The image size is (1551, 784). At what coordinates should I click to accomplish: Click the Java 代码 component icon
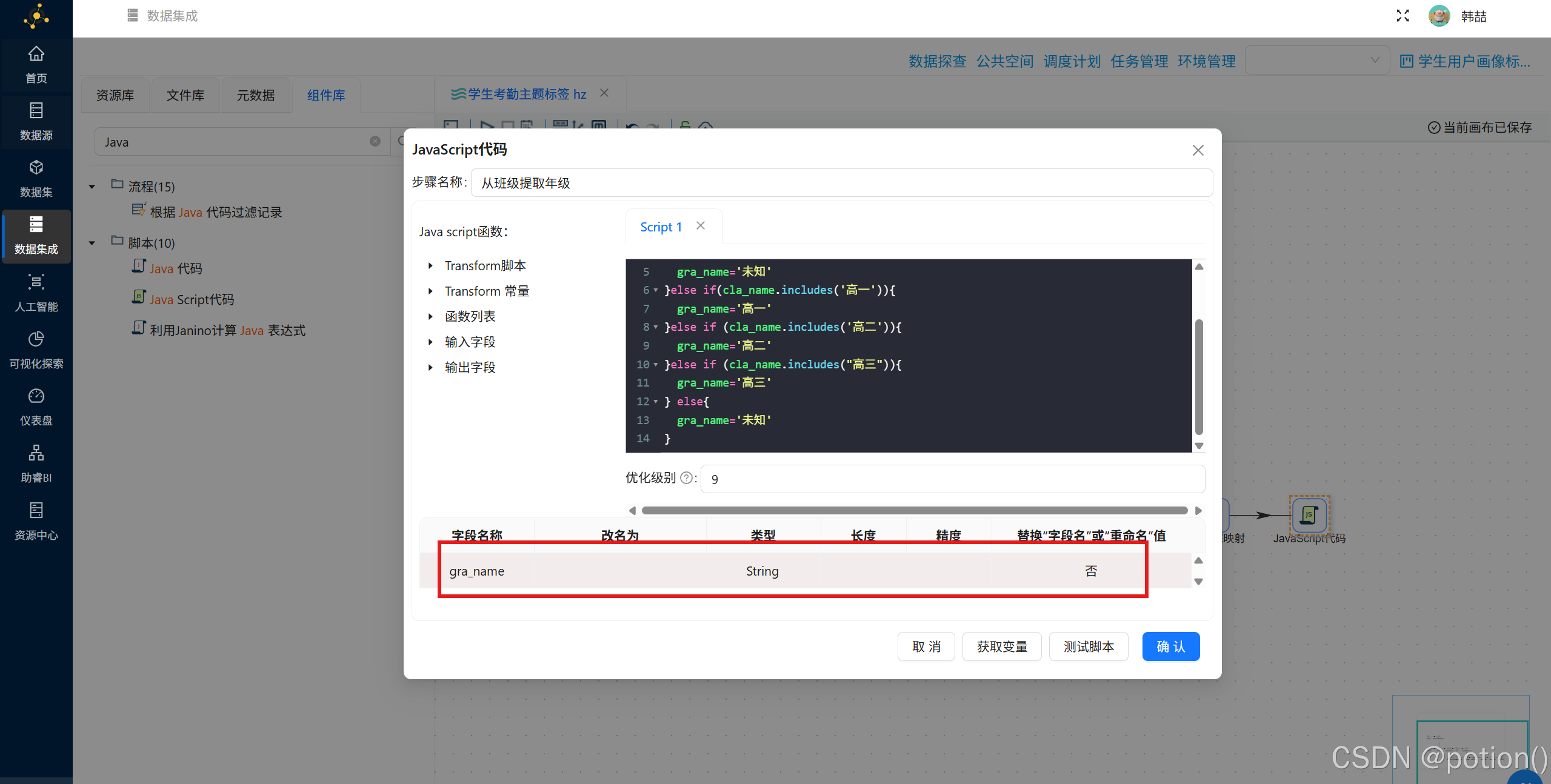click(138, 267)
